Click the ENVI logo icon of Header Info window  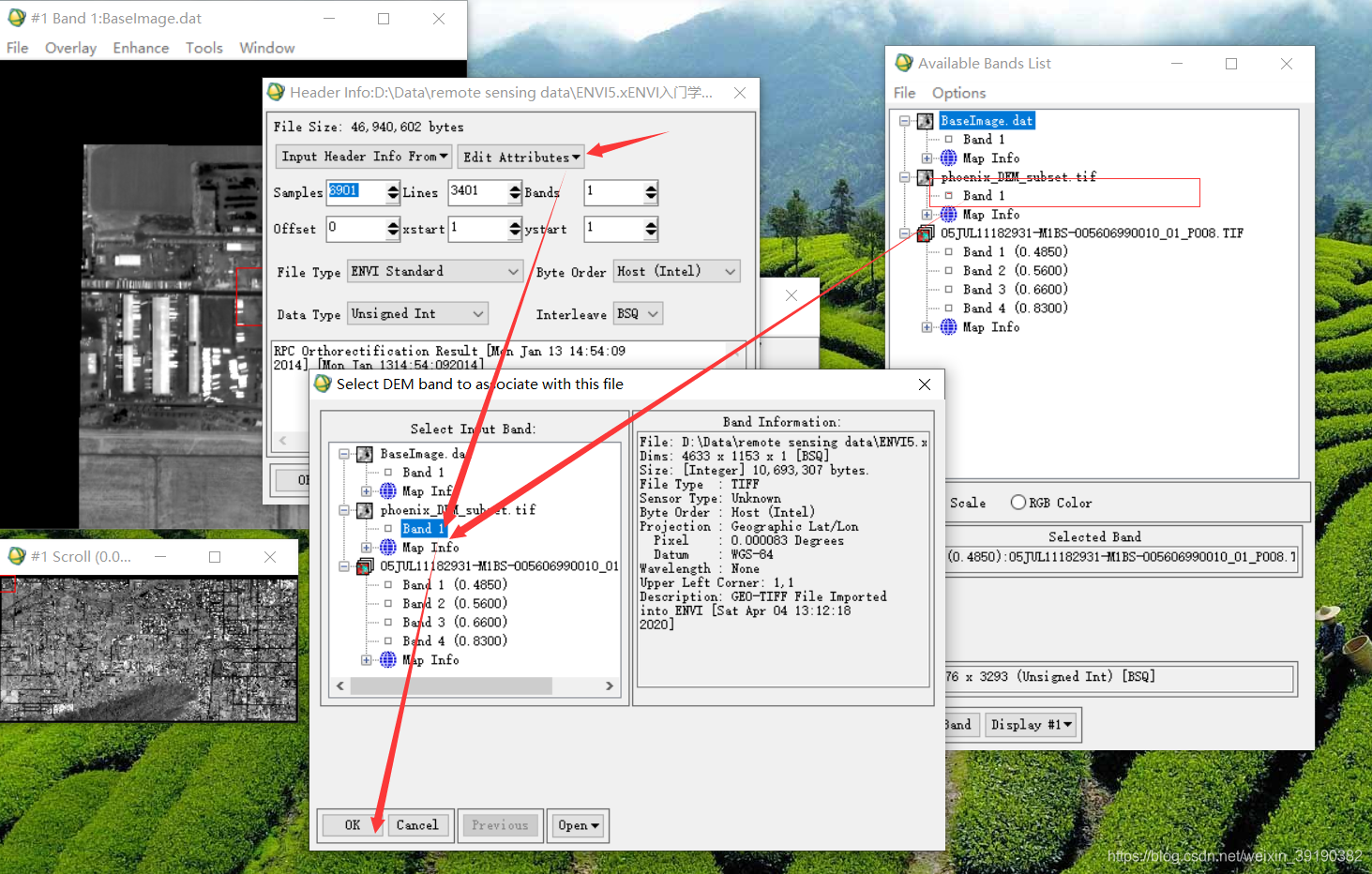(x=276, y=92)
